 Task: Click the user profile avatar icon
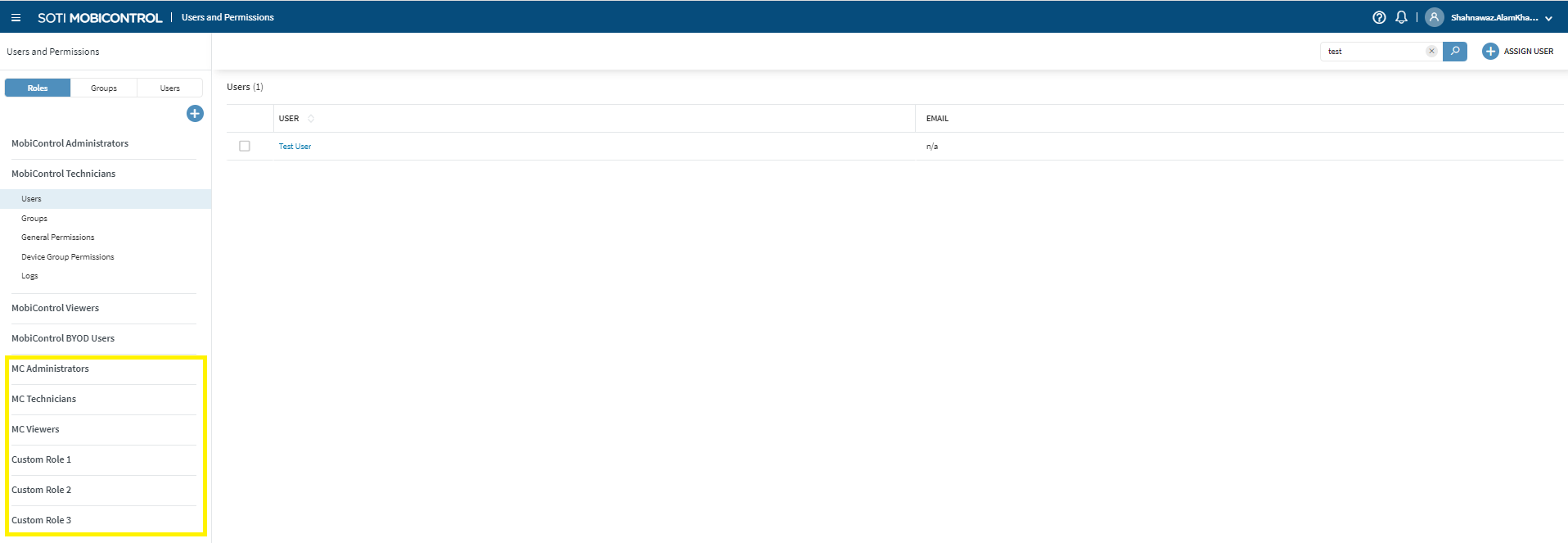point(1434,17)
